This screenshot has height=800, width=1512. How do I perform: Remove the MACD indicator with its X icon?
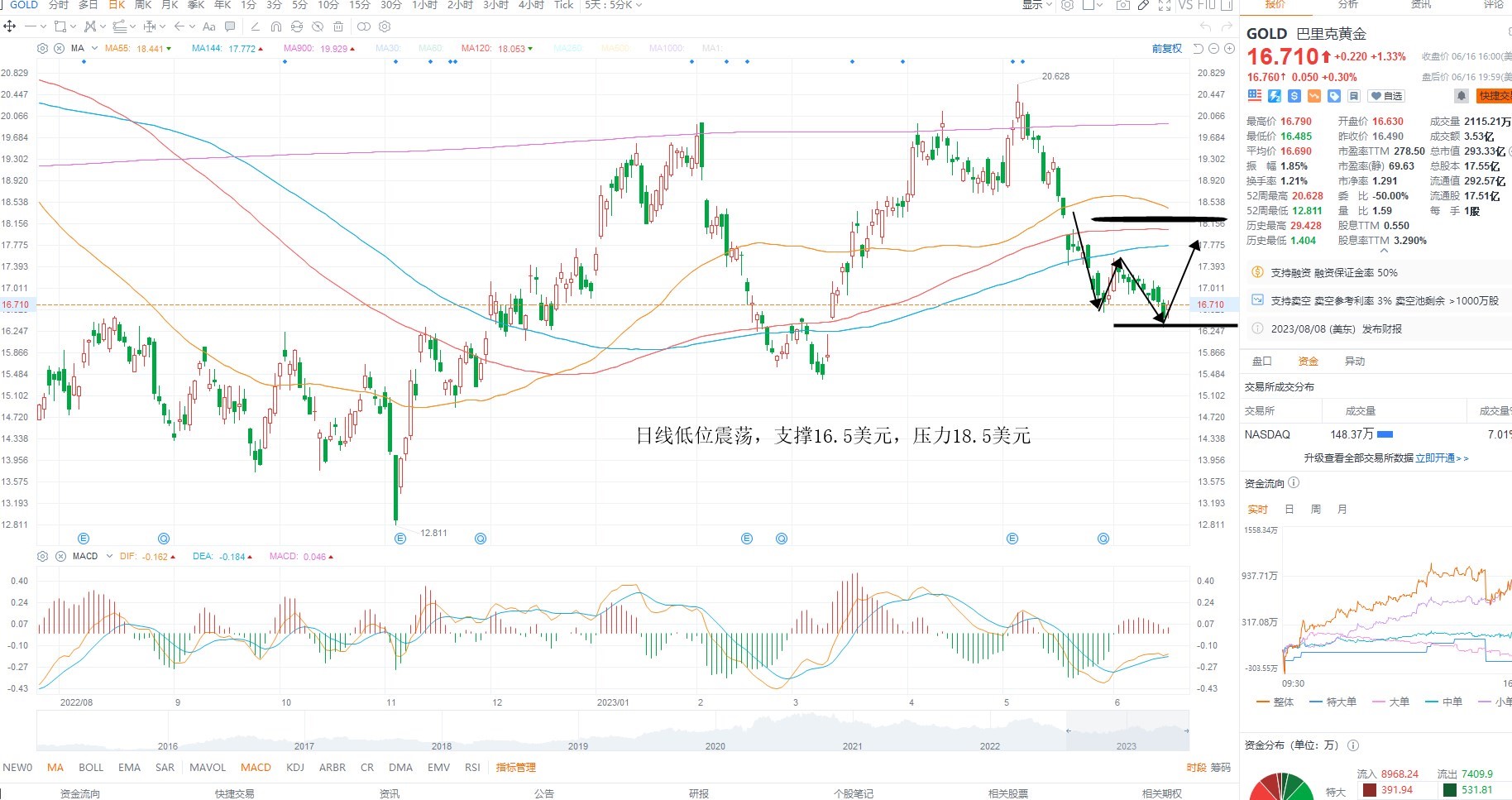pyautogui.click(x=60, y=556)
